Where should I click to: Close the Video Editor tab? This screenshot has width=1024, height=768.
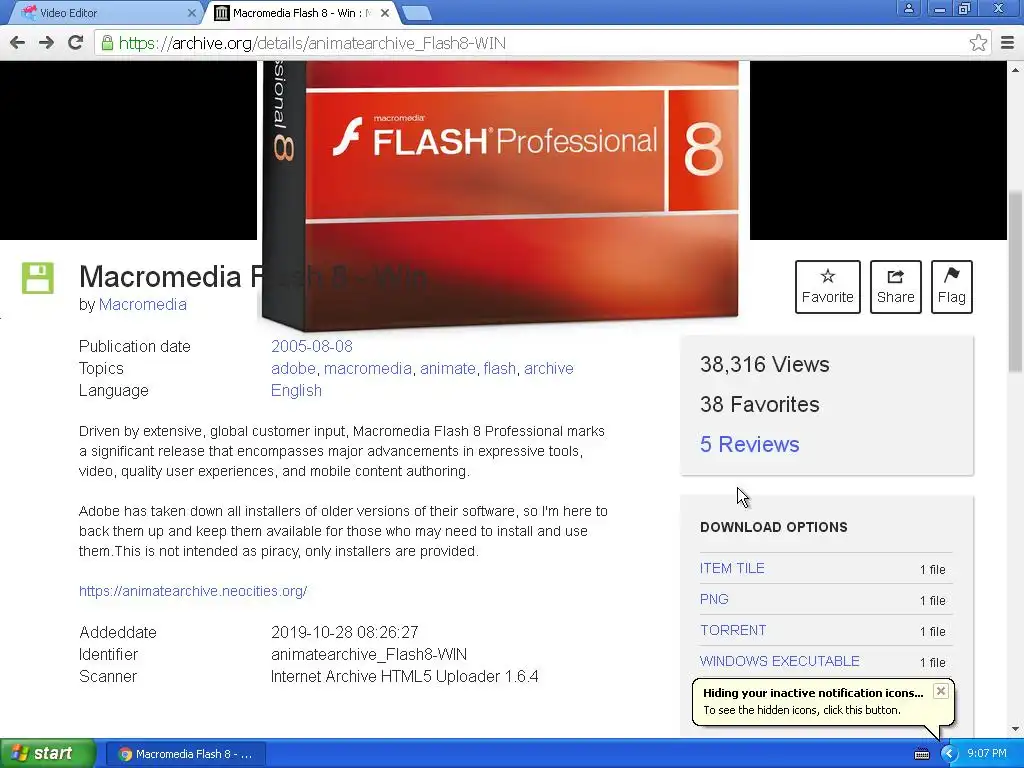click(191, 12)
